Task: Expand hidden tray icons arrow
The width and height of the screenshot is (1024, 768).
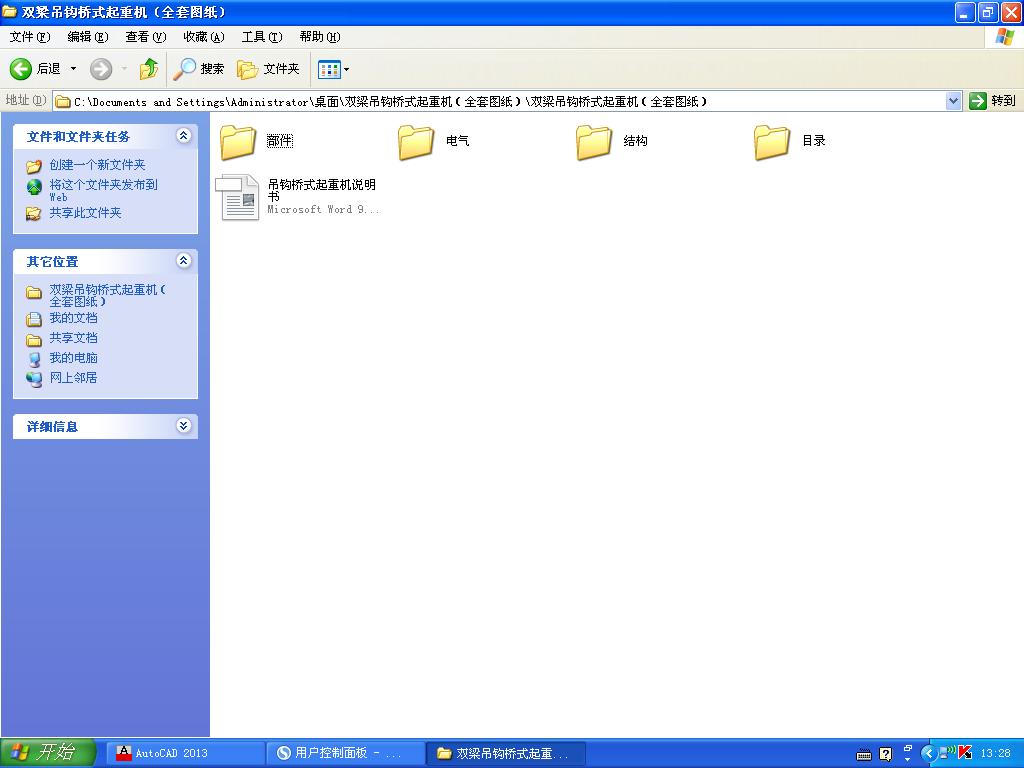Action: click(928, 753)
